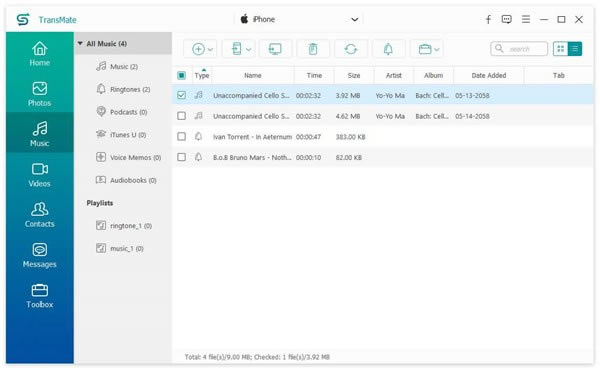Toggle the select-all header checkbox
This screenshot has height=370, width=600.
181,75
